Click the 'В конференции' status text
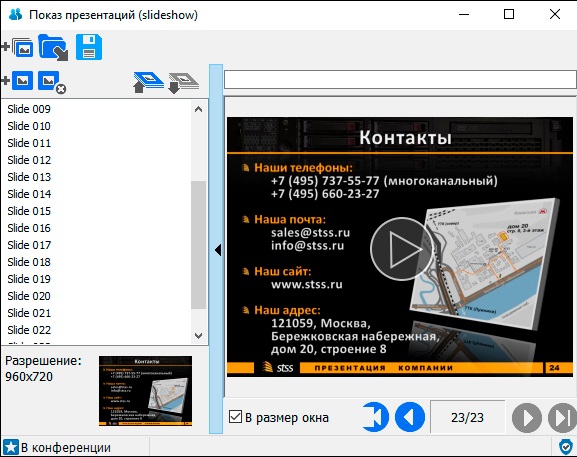The width and height of the screenshot is (577, 457). click(x=66, y=447)
